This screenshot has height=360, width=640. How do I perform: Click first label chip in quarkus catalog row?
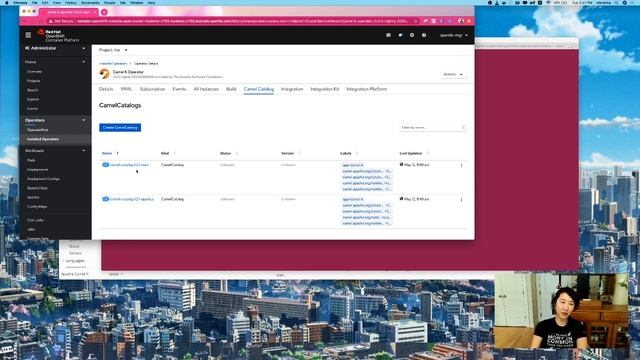[x=353, y=200]
